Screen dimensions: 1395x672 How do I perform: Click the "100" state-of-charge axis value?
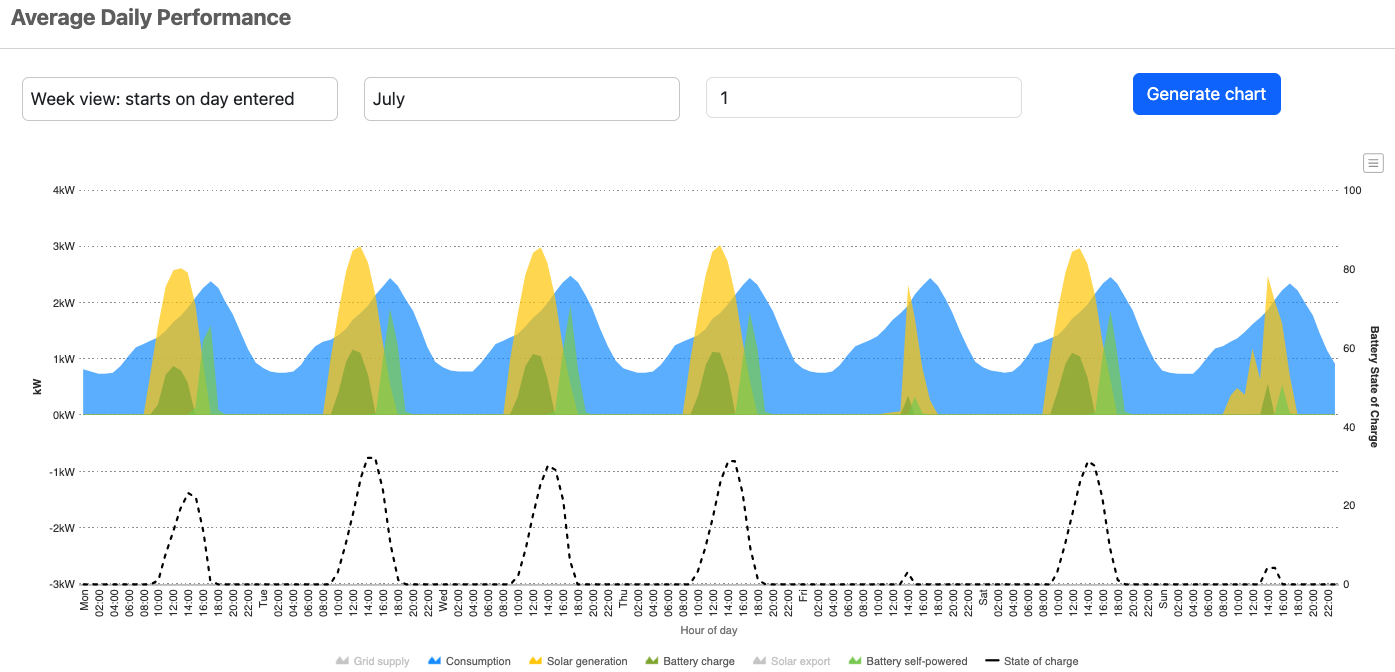1353,190
